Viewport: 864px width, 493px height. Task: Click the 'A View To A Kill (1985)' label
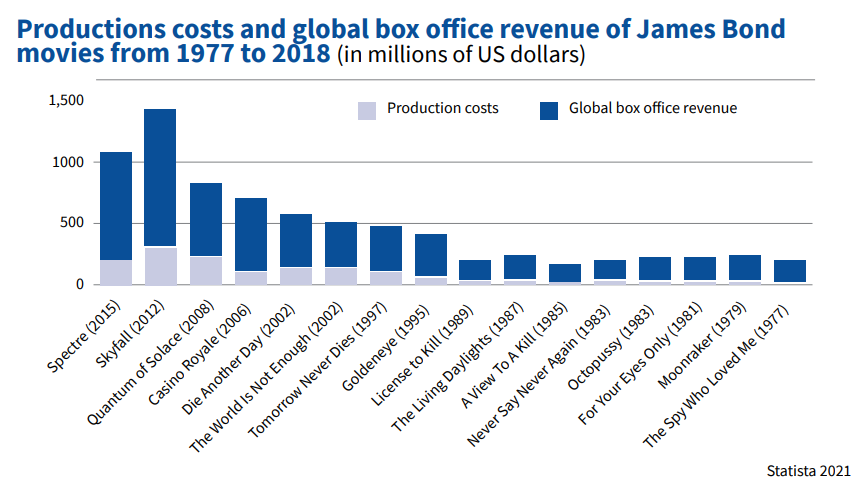point(514,355)
